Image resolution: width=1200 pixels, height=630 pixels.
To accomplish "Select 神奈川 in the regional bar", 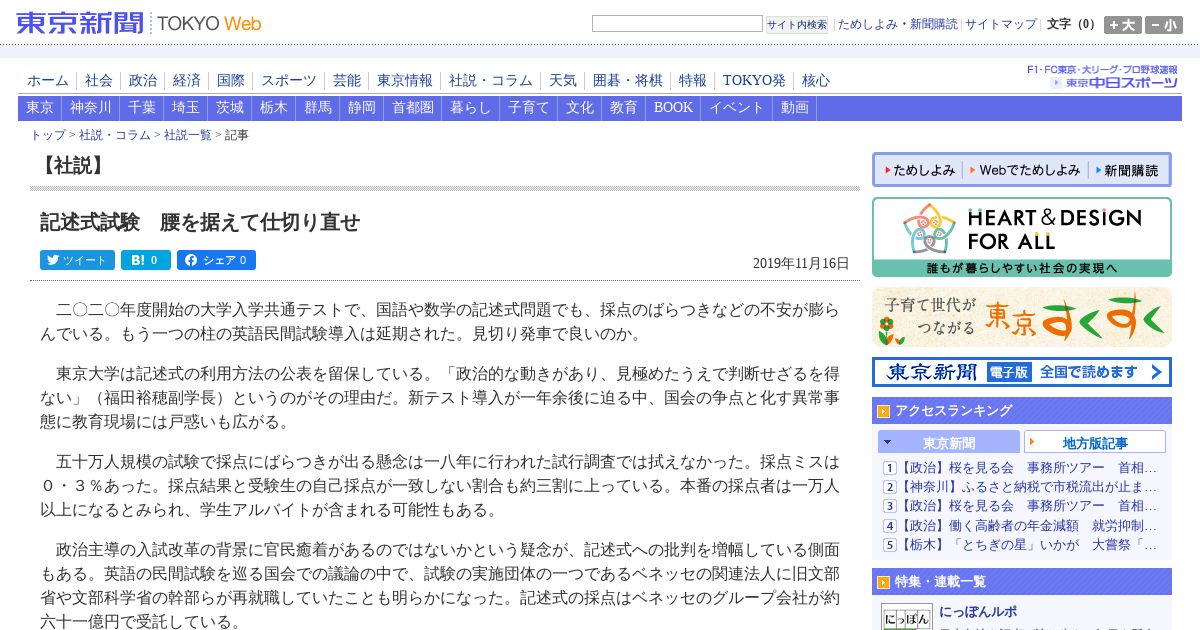I will point(91,108).
